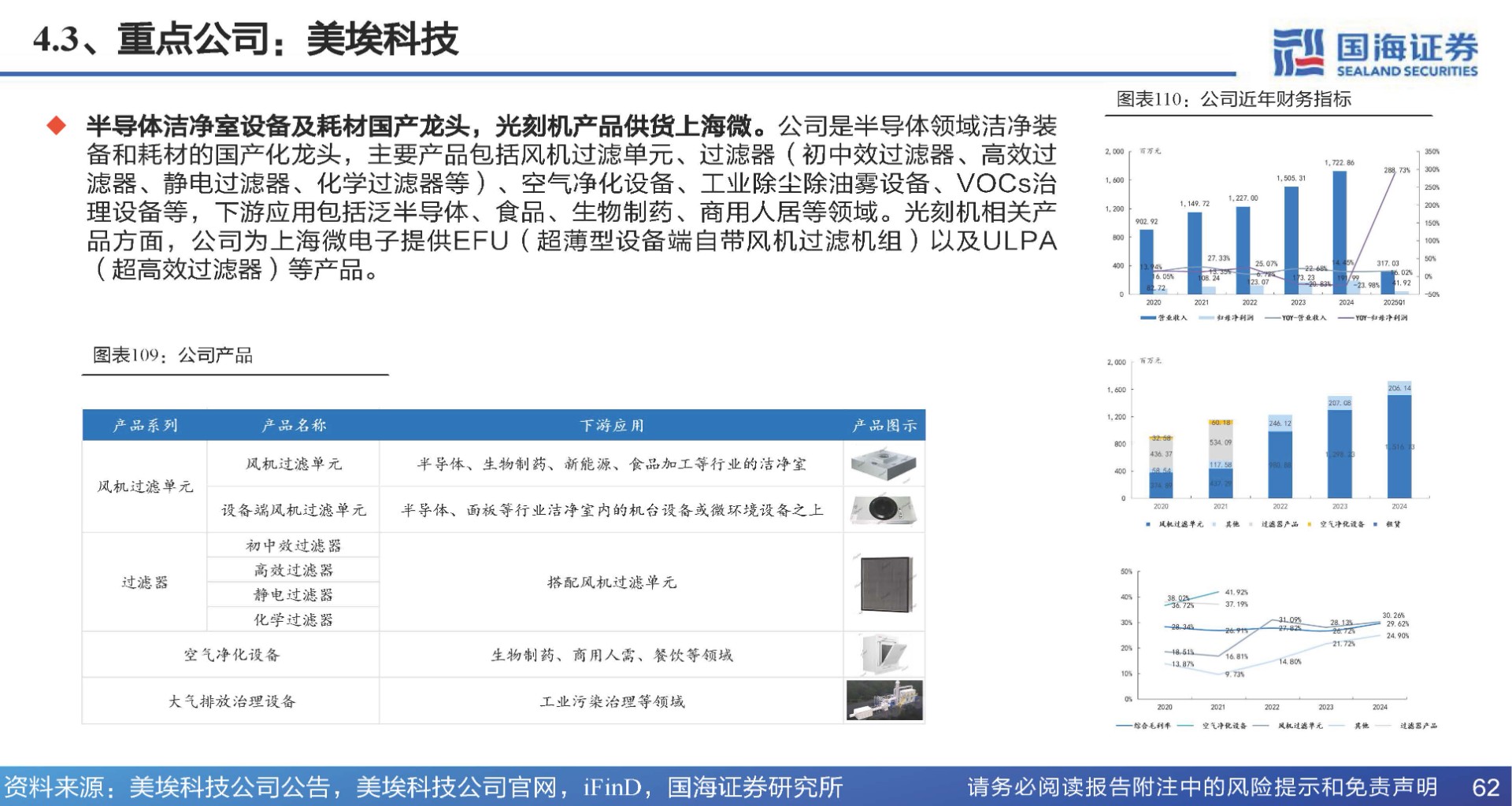1512x806 pixels.
Task: Click the 图表110 financial indicators title
Action: pos(1233,99)
